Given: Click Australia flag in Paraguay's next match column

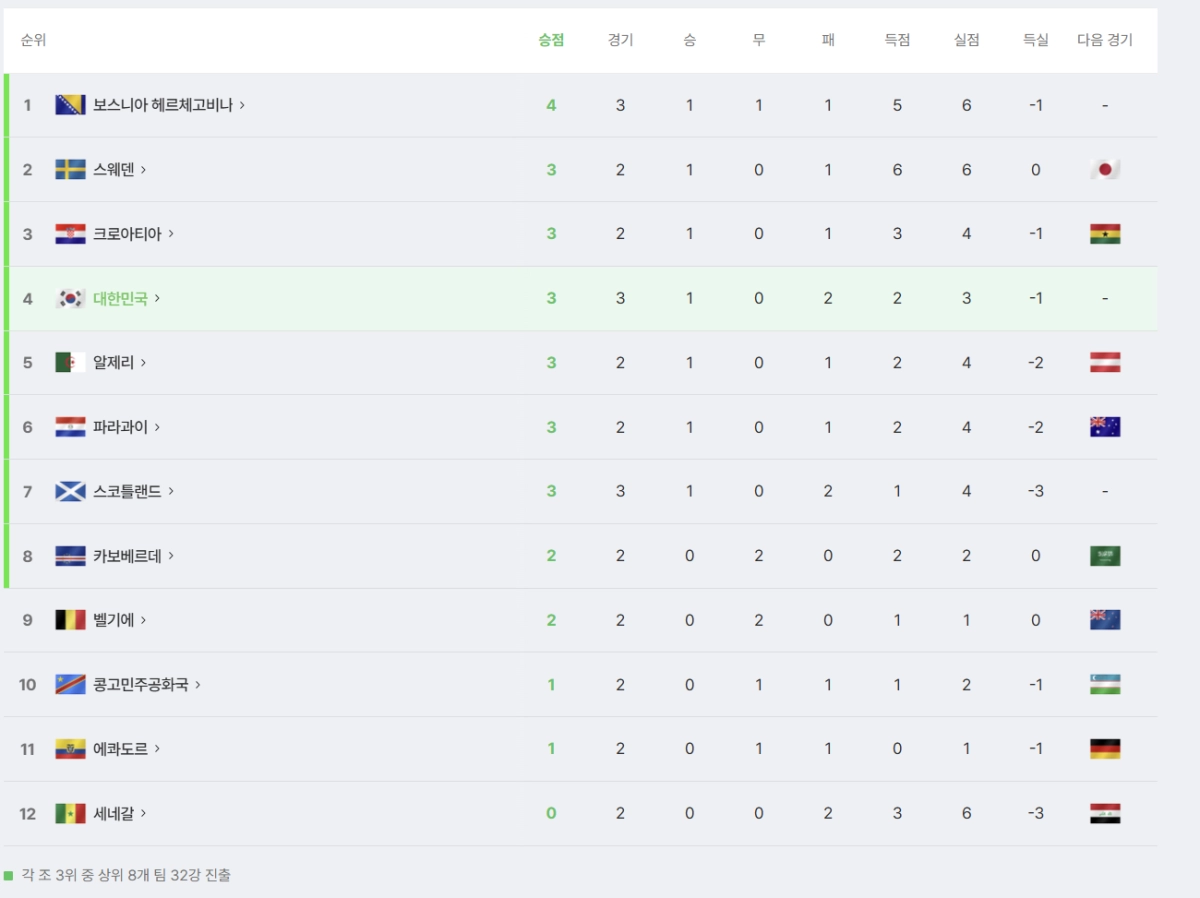Looking at the screenshot, I should pyautogui.click(x=1105, y=427).
